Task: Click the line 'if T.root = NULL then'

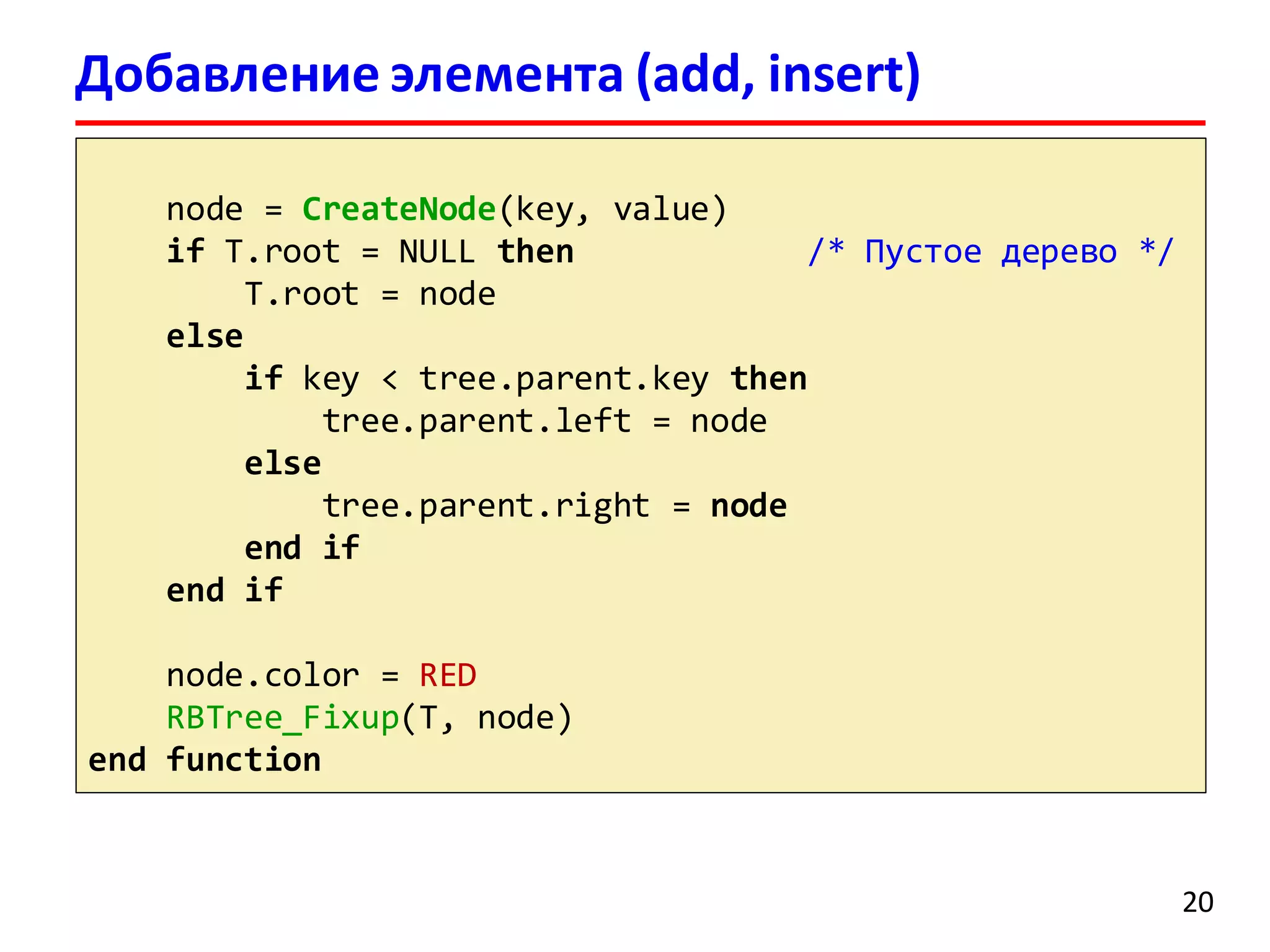Action: pyautogui.click(x=370, y=252)
